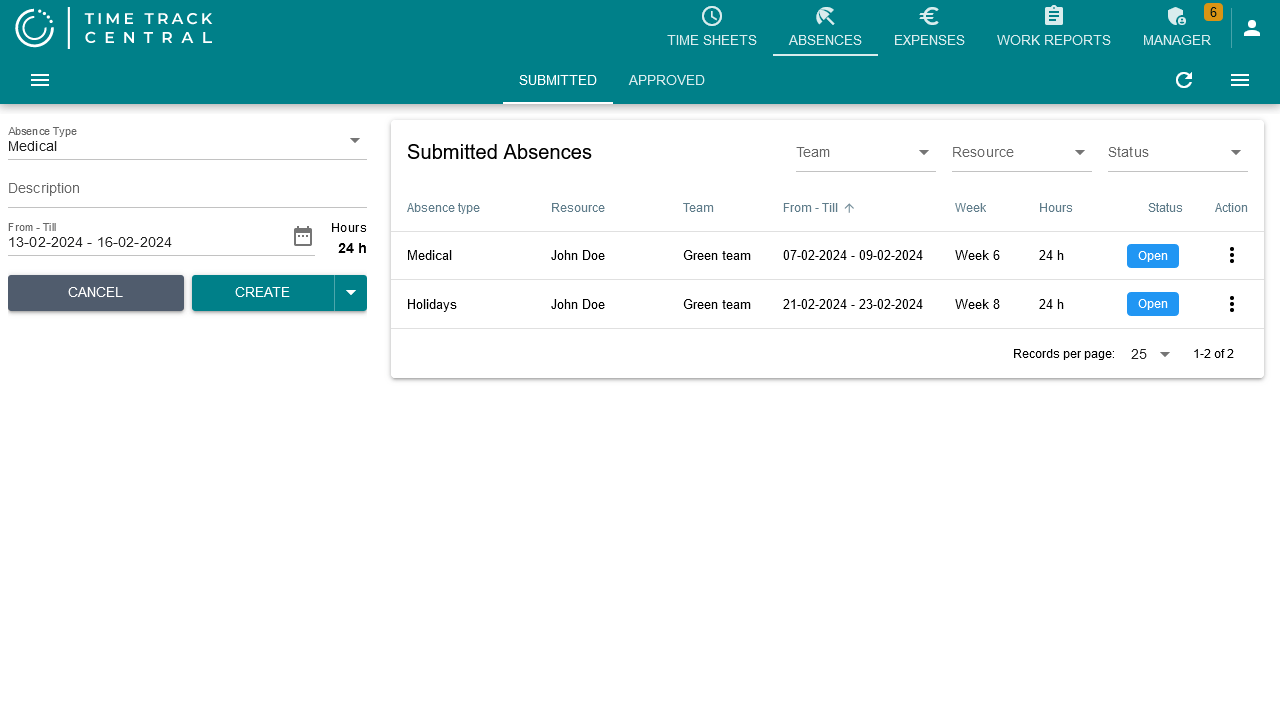Sort by Resource column header
Viewport: 1280px width, 720px height.
578,208
